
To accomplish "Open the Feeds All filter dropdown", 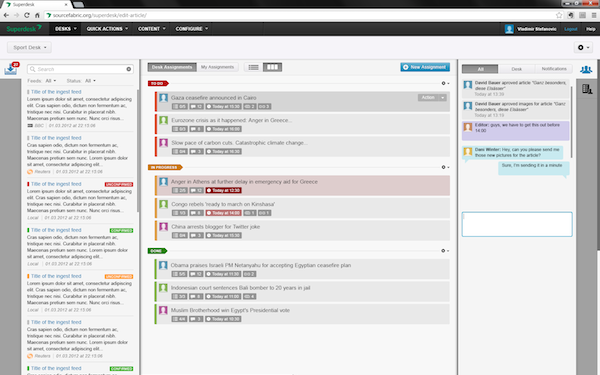I will (x=51, y=81).
